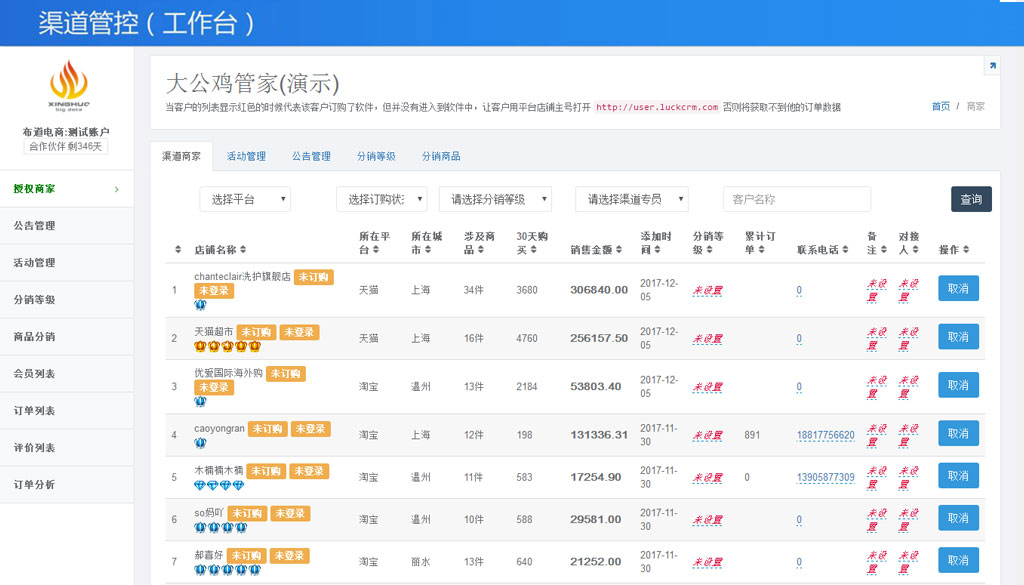
Task: Click the blue crown icon under 优爱国际海外购
Action: tap(200, 402)
